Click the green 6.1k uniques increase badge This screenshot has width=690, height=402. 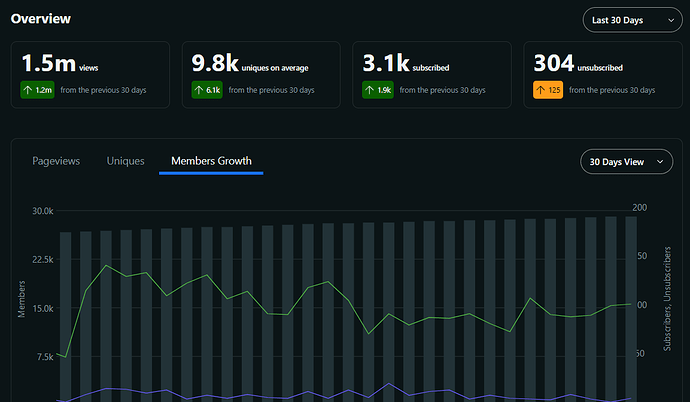pos(207,90)
